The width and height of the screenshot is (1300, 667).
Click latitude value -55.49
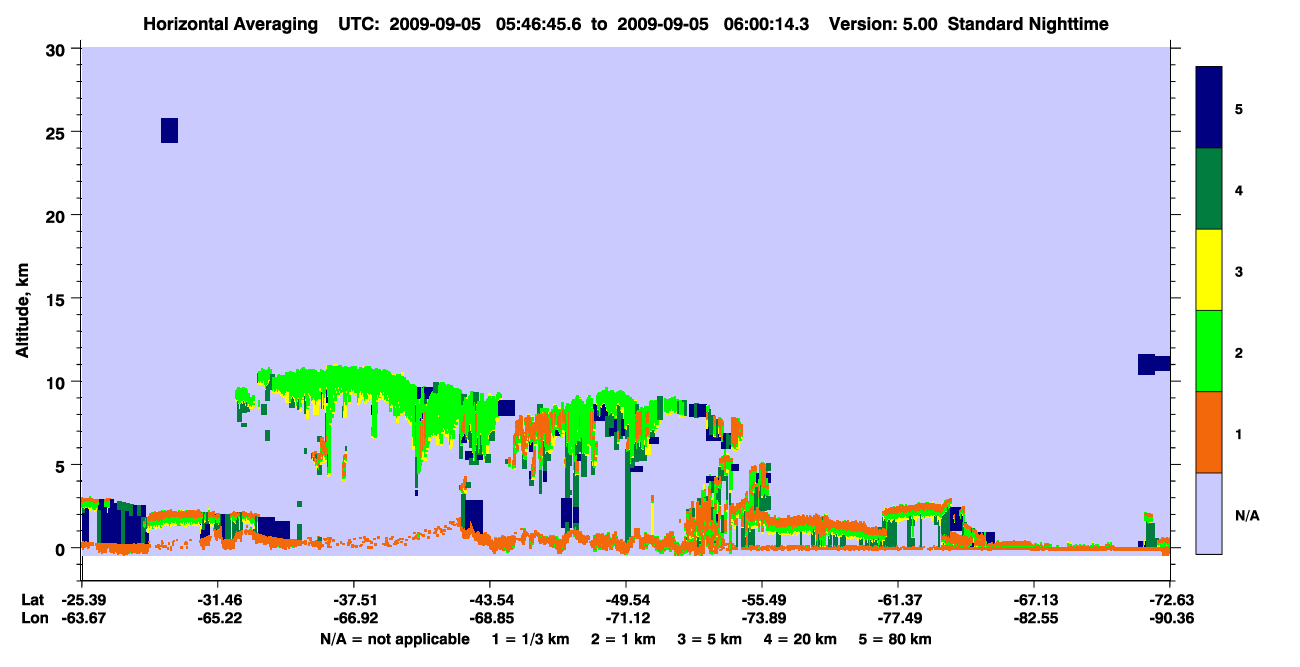pos(762,600)
